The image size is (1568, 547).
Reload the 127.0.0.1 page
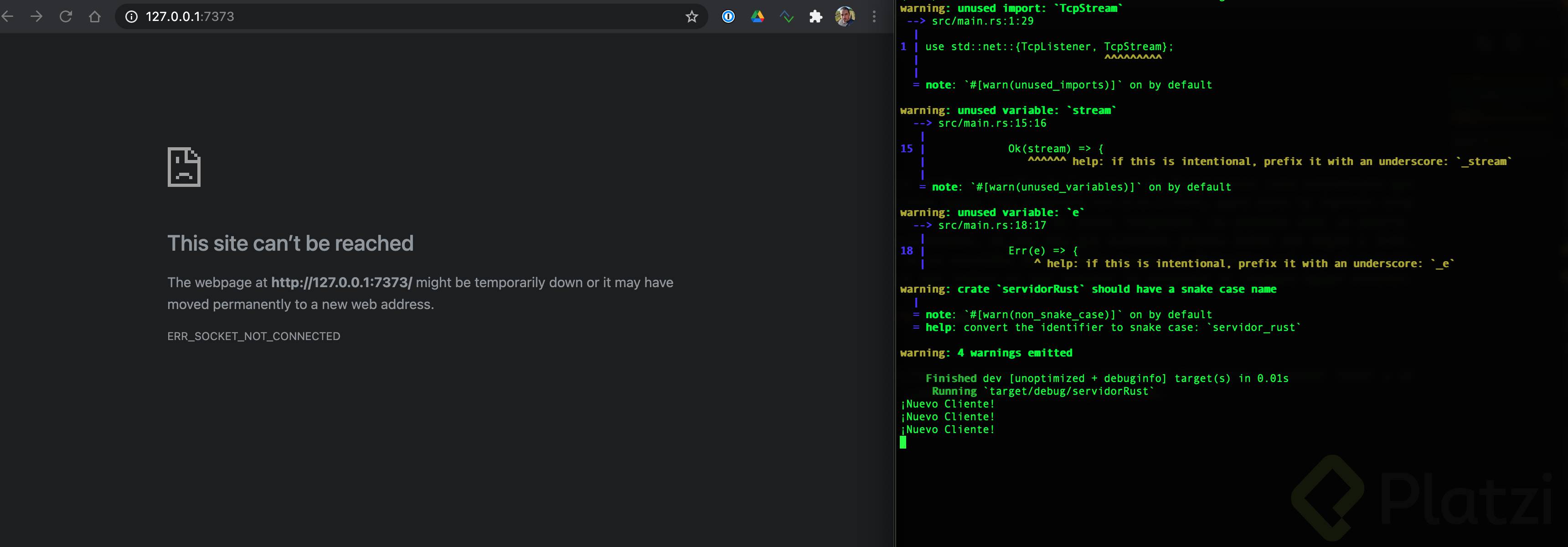pyautogui.click(x=67, y=16)
